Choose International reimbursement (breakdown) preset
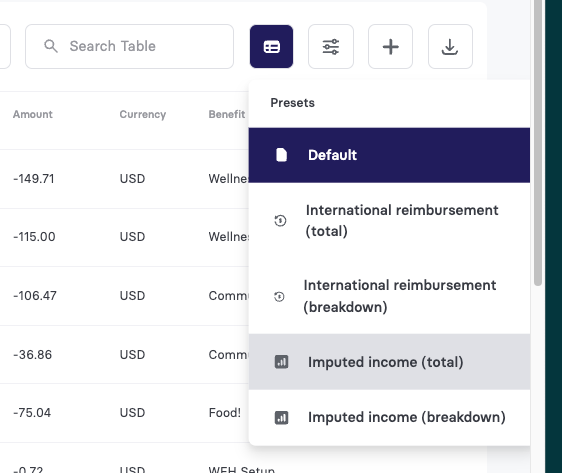The height and width of the screenshot is (473, 562). click(x=389, y=296)
